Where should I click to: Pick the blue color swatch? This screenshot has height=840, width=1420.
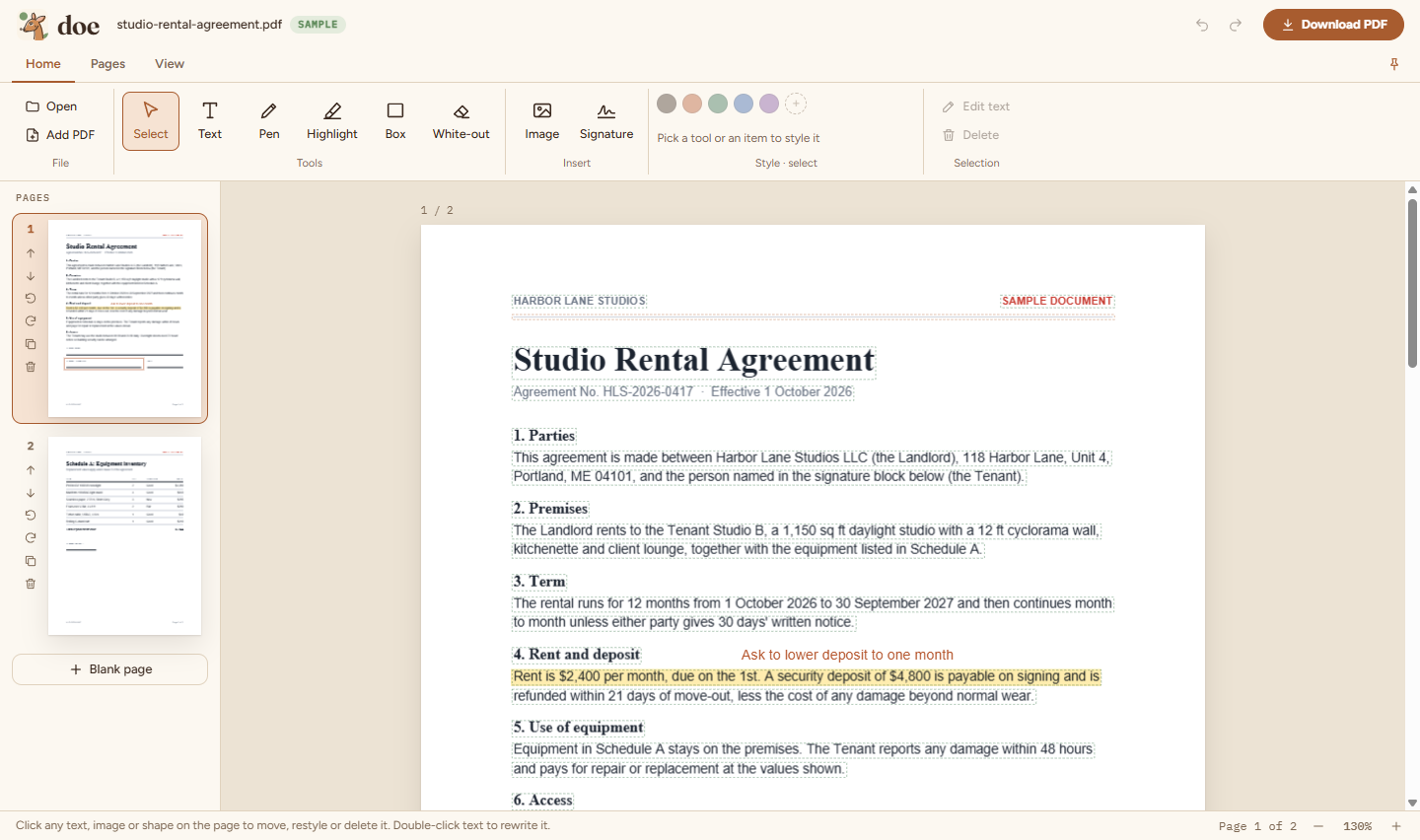744,104
